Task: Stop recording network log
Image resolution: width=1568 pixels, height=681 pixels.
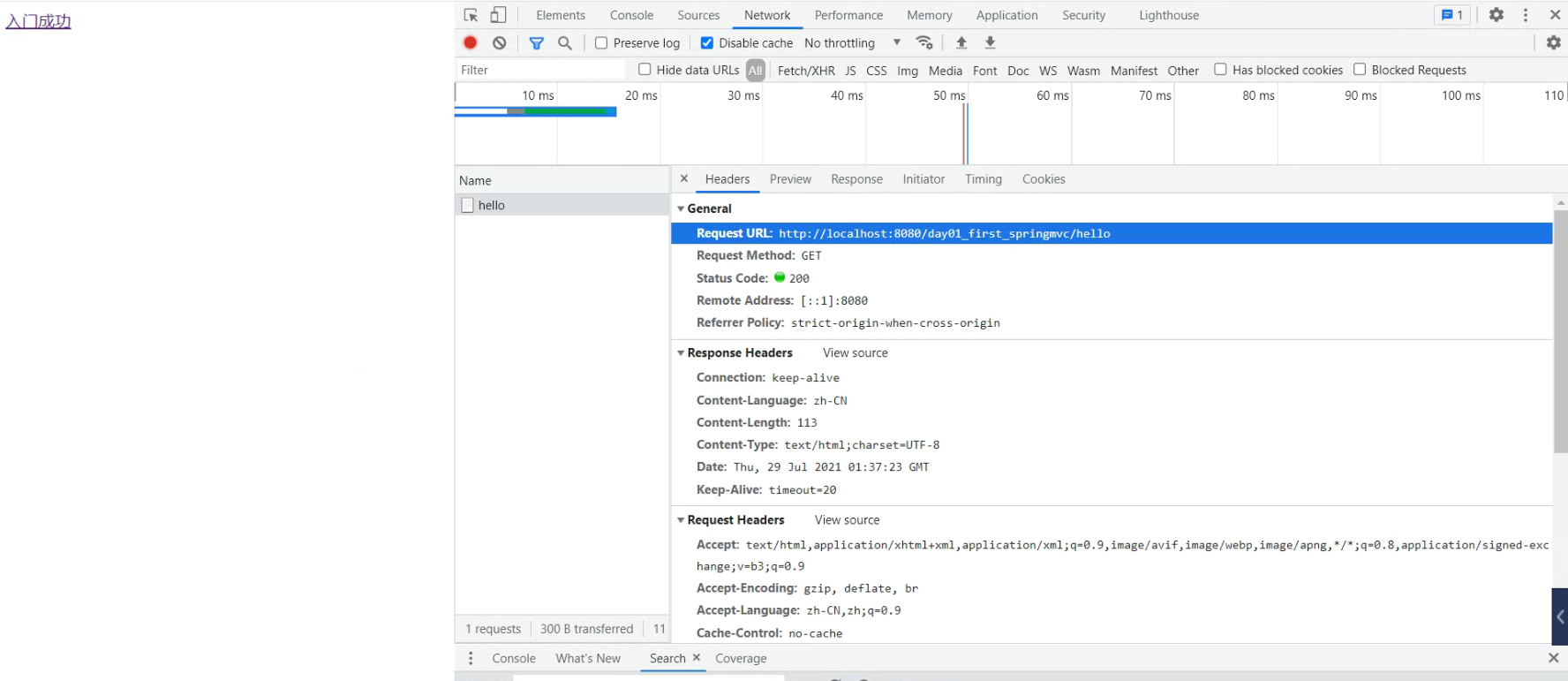Action: pos(471,42)
